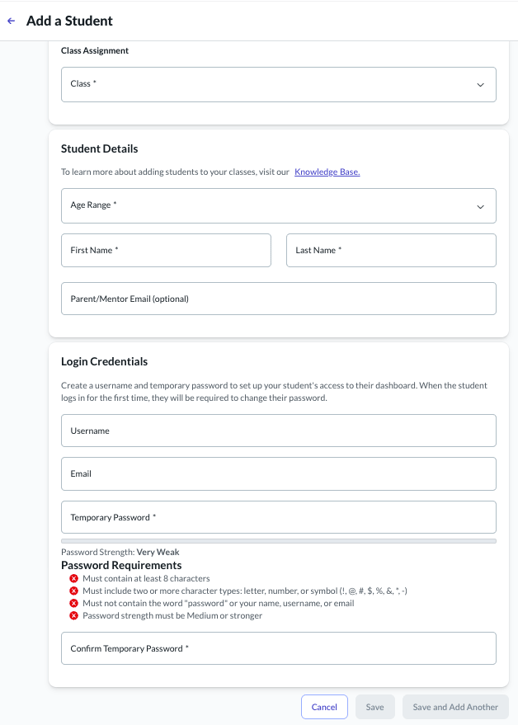Click the Temporary Password field
Screen dimensions: 518x725
(x=278, y=517)
